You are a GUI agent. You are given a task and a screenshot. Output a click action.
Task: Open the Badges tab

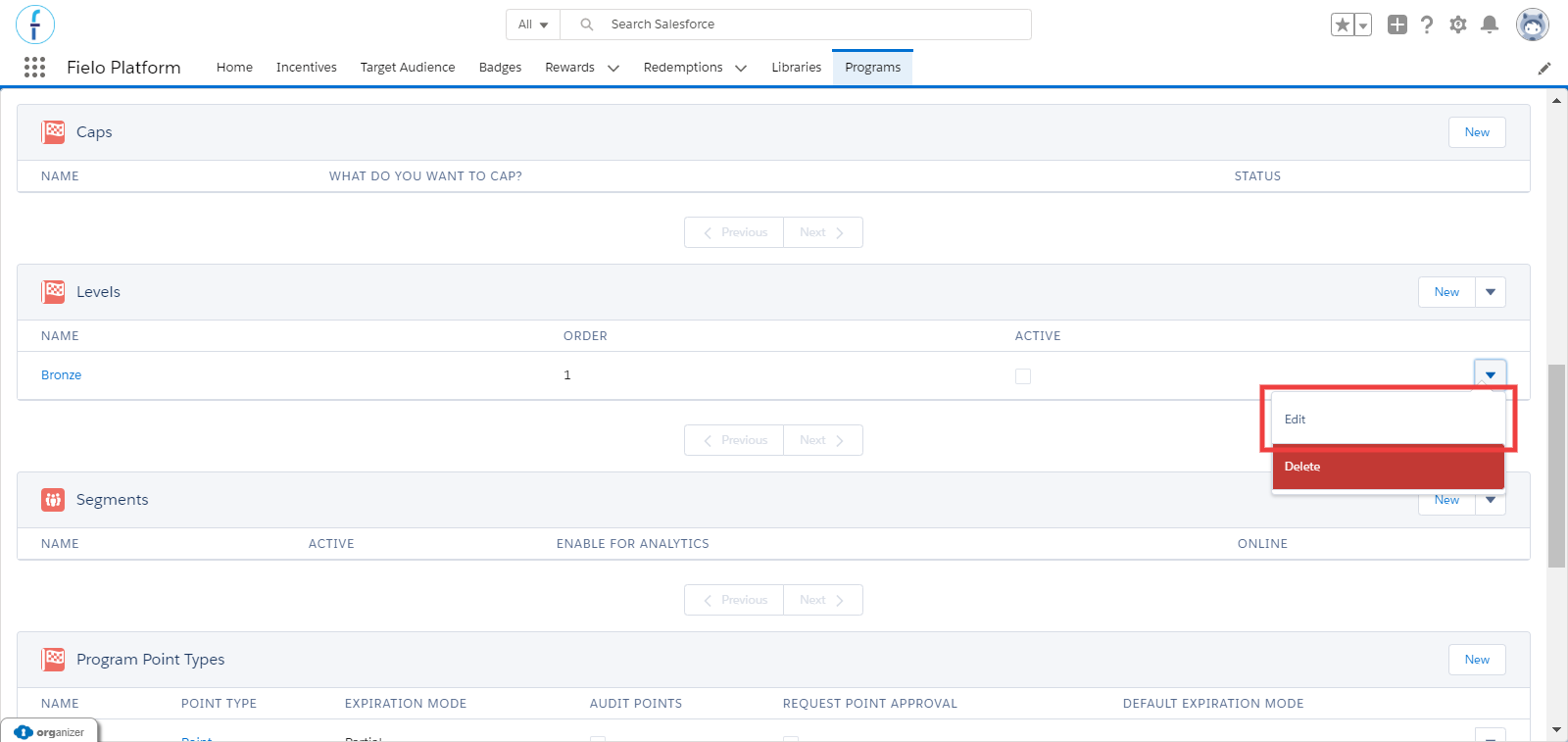coord(500,68)
